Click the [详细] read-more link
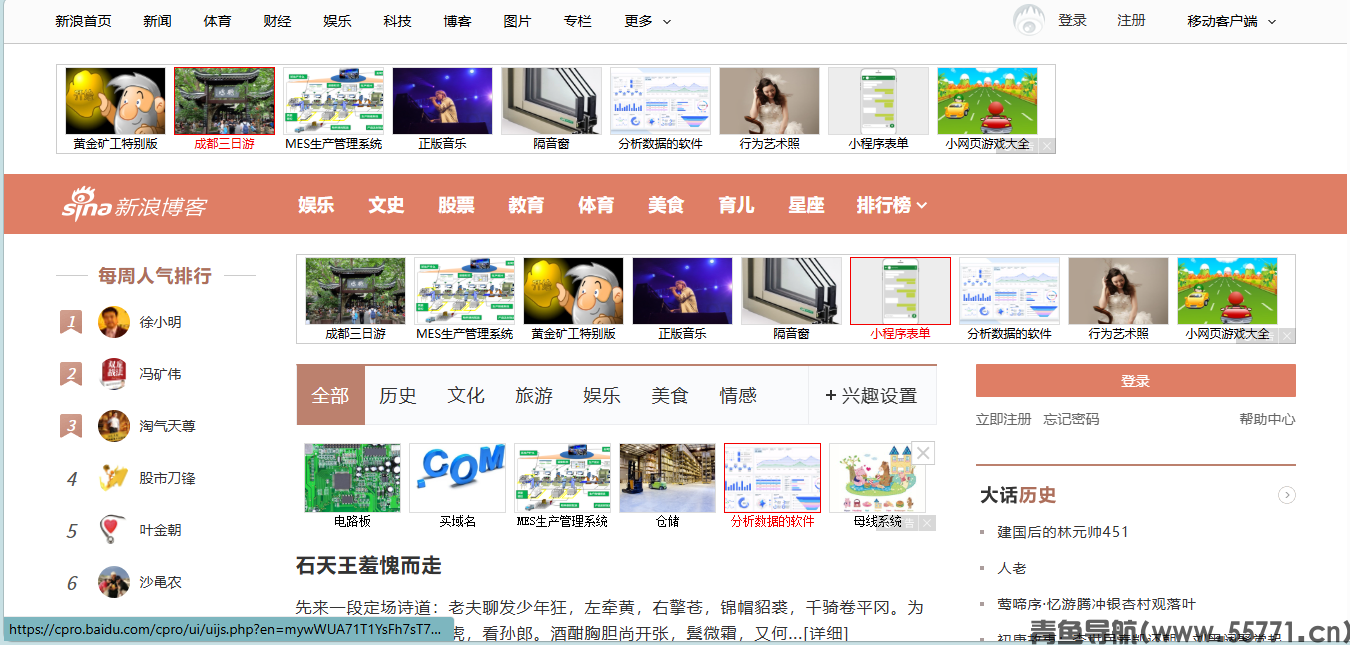The height and width of the screenshot is (645, 1350). click(x=827, y=633)
